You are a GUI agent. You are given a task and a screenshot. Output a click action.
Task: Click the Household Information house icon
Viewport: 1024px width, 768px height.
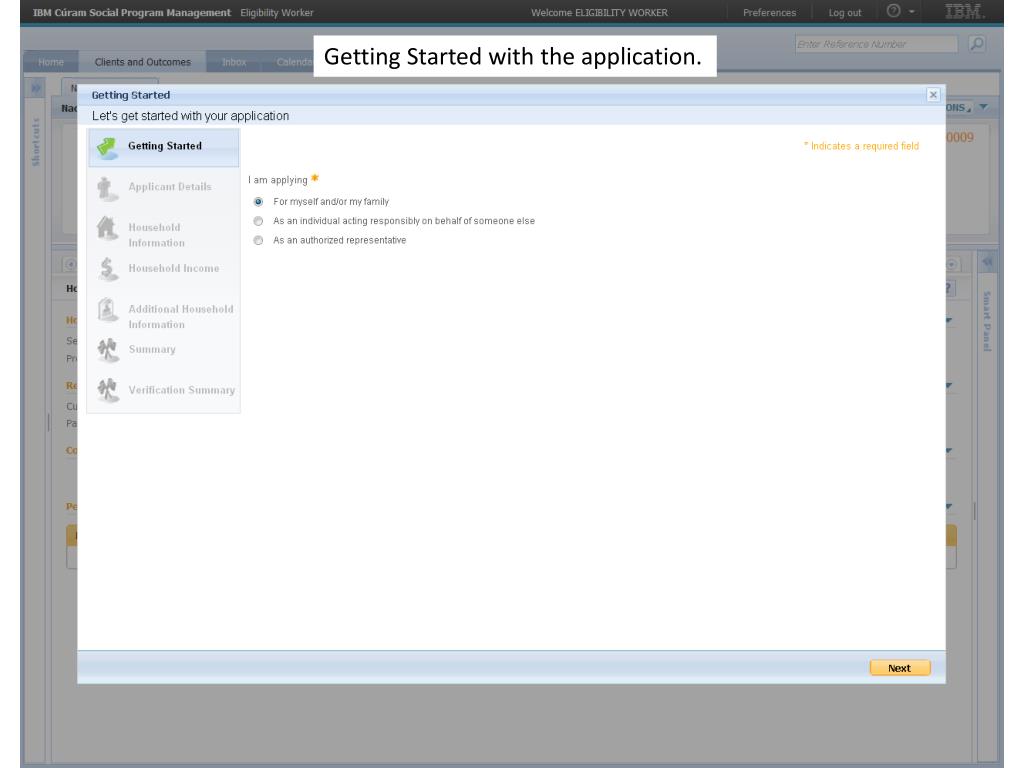(x=106, y=229)
